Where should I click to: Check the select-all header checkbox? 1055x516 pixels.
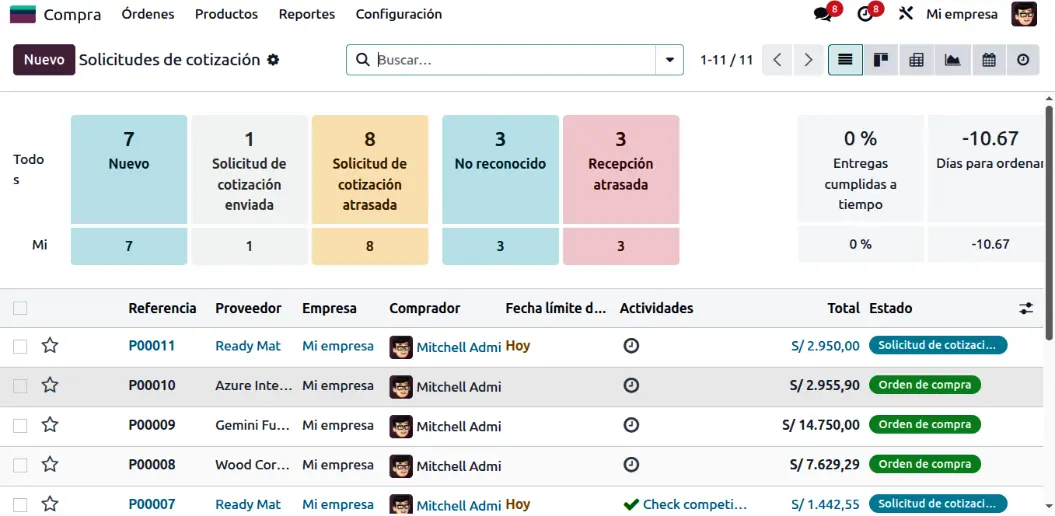[20, 308]
